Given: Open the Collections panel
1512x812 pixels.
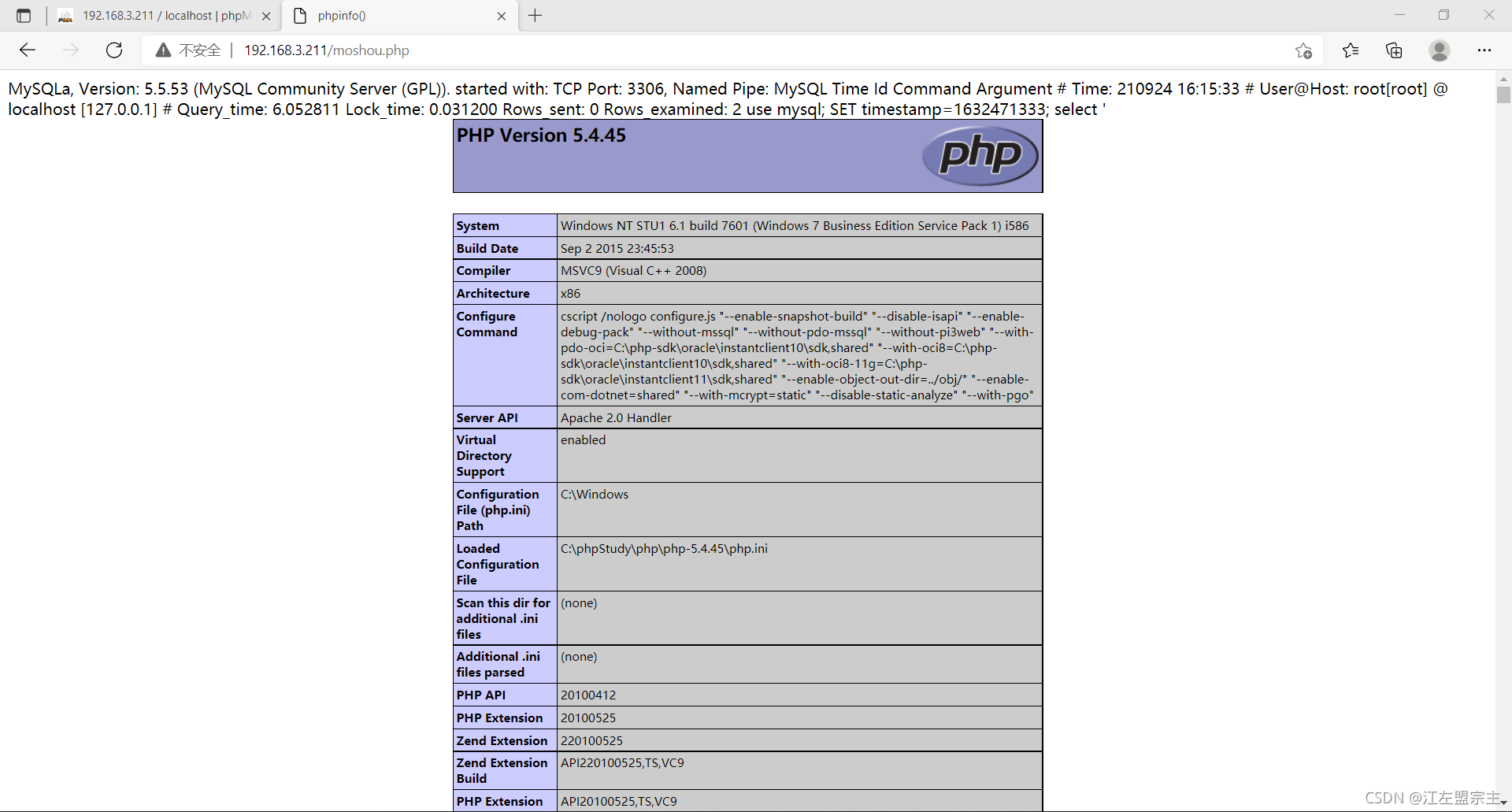Looking at the screenshot, I should pos(1394,50).
